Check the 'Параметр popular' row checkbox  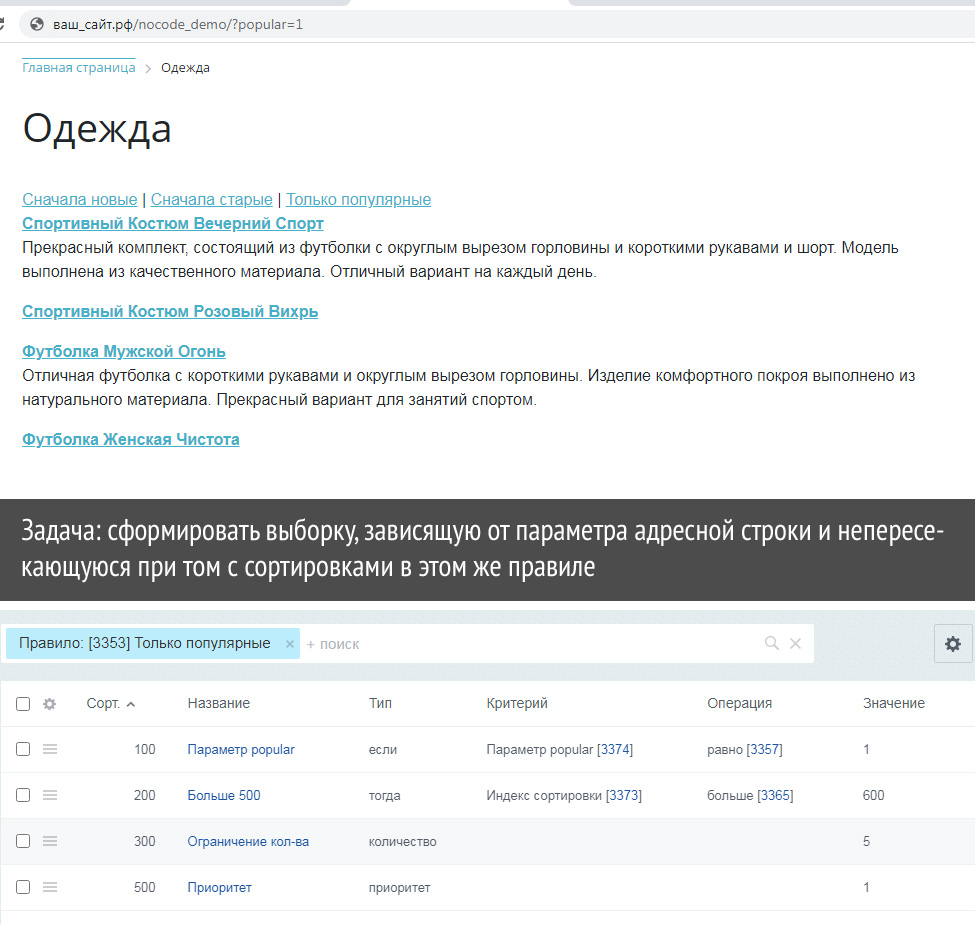point(23,749)
